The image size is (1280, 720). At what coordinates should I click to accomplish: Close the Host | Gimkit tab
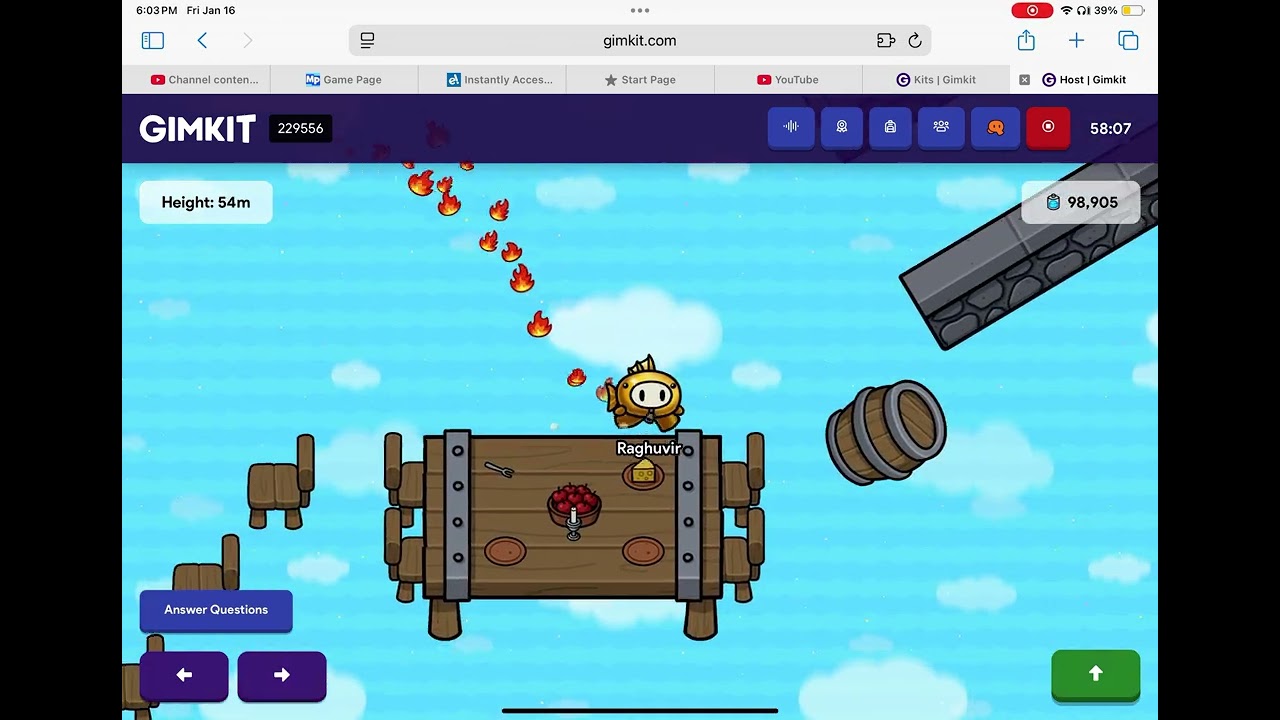(x=1024, y=80)
